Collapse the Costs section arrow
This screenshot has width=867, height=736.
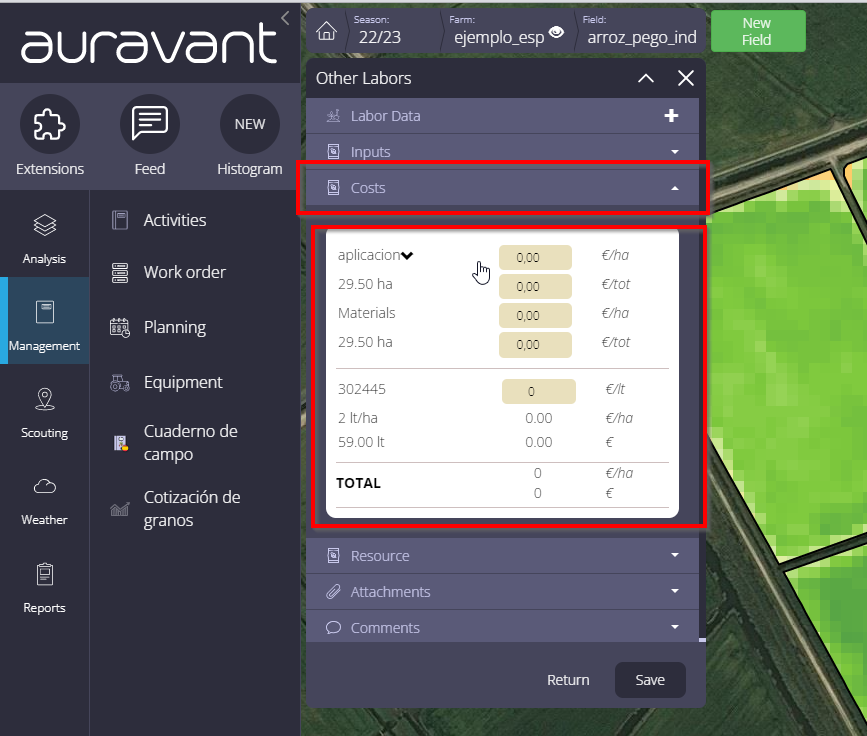coord(675,189)
